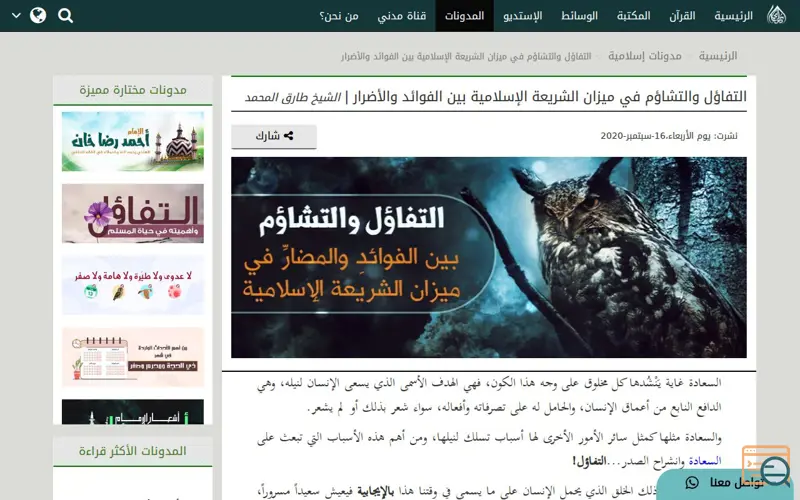The width and height of the screenshot is (800, 500).
Task: Expand the dropdown arrow beside the globe
Action: pos(16,15)
